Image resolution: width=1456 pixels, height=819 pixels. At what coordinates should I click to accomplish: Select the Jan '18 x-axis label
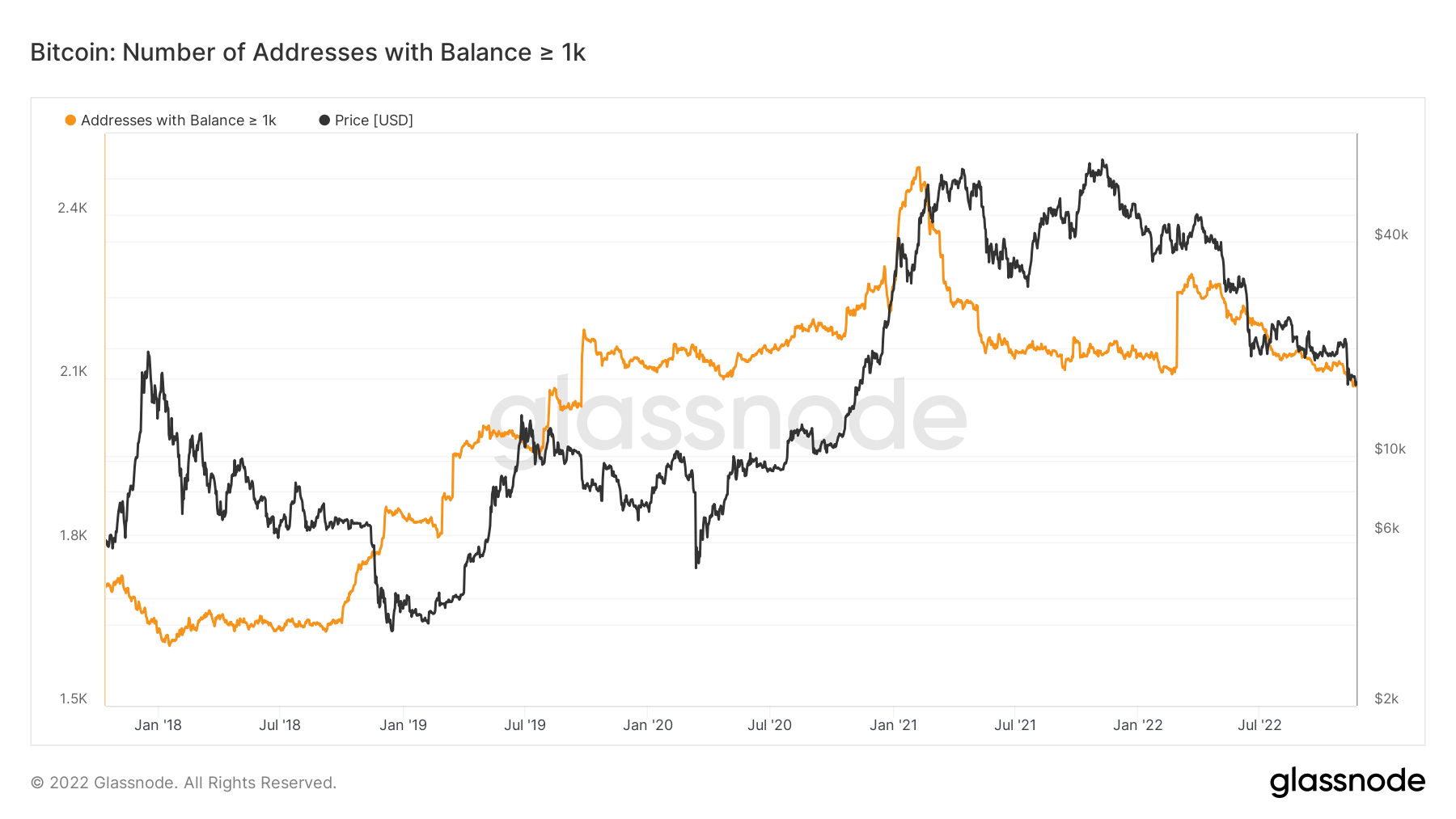click(x=158, y=725)
